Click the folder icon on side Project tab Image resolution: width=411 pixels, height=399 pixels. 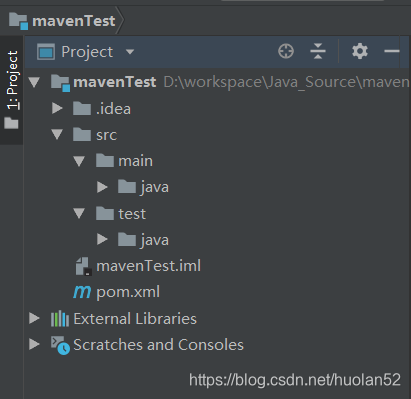click(11, 123)
